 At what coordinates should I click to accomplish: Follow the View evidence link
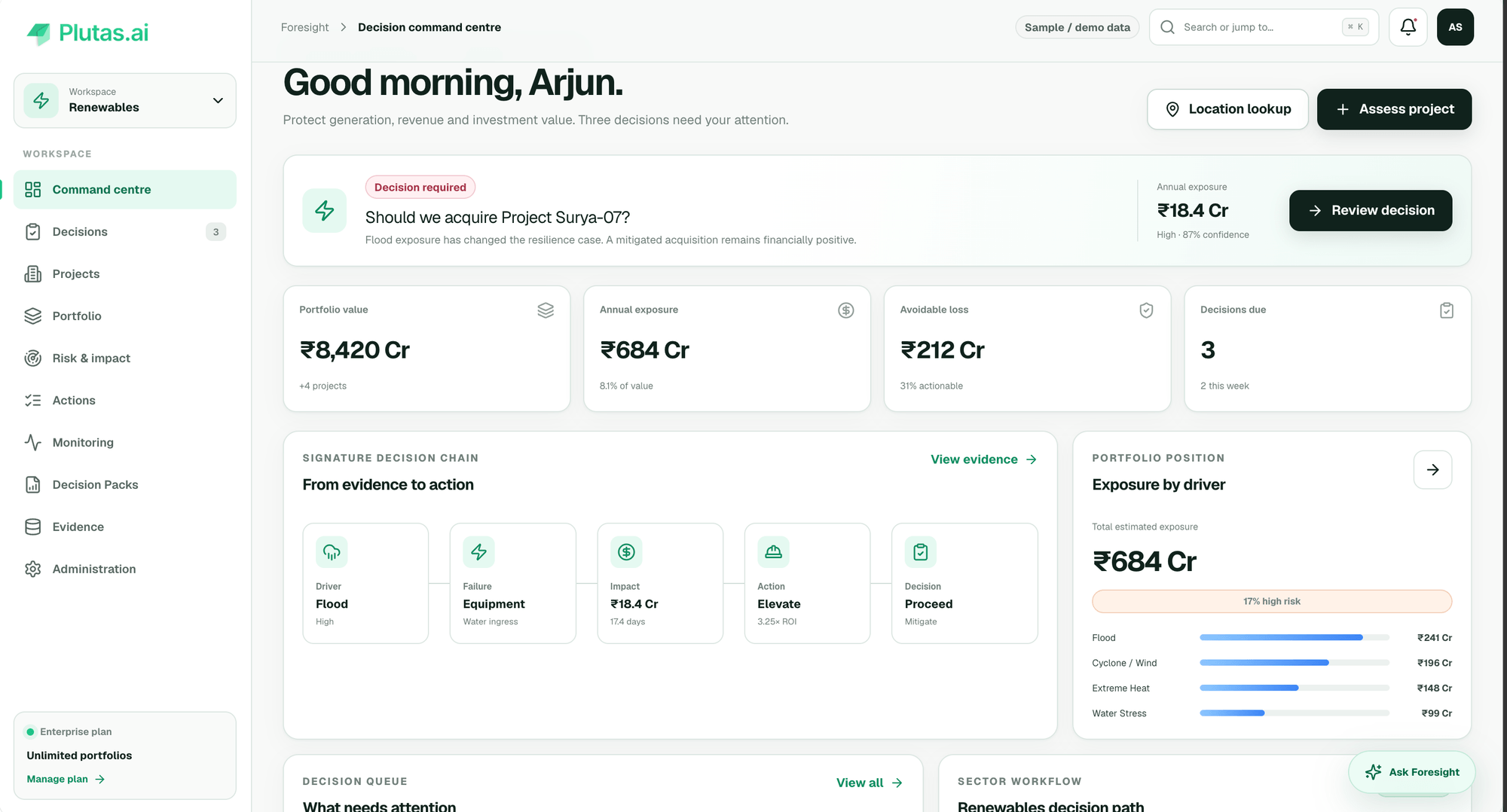pos(983,459)
